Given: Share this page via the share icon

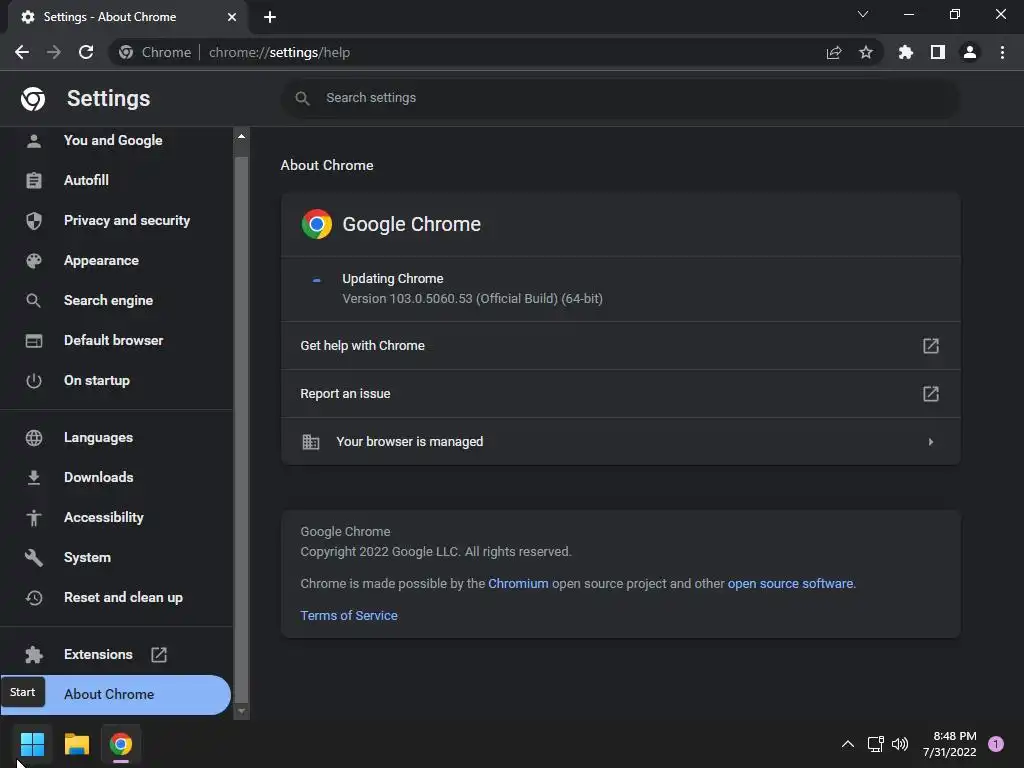Looking at the screenshot, I should pos(834,52).
